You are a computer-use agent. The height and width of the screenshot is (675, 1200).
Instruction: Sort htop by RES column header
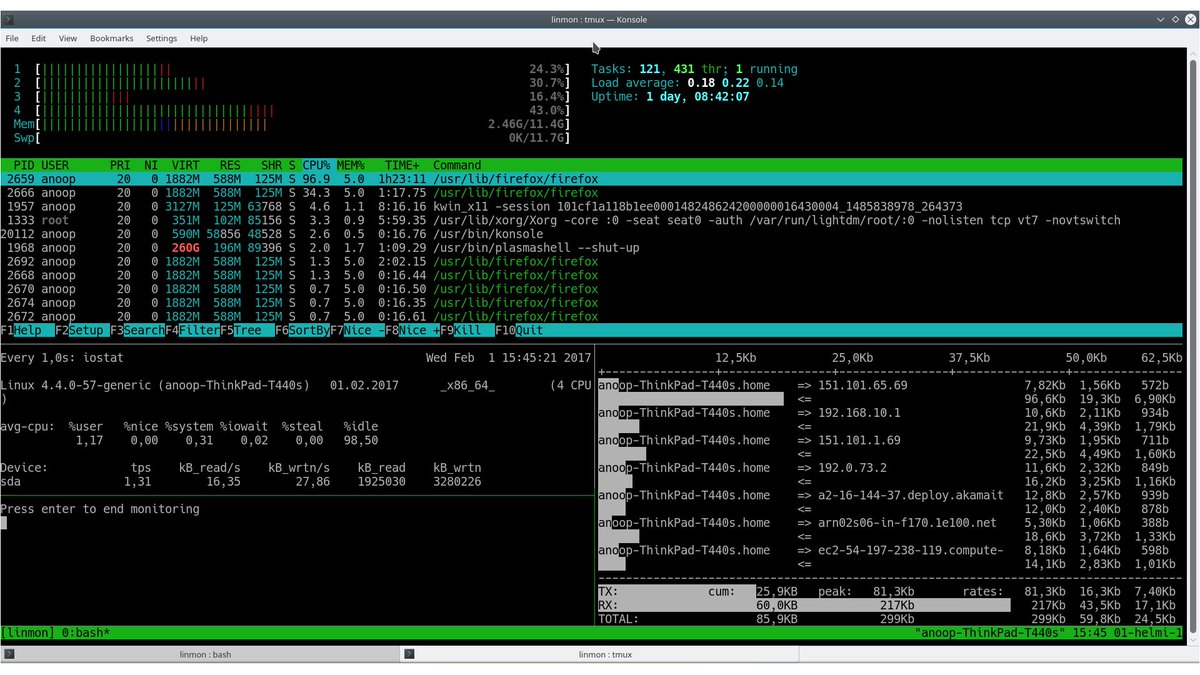coord(230,165)
